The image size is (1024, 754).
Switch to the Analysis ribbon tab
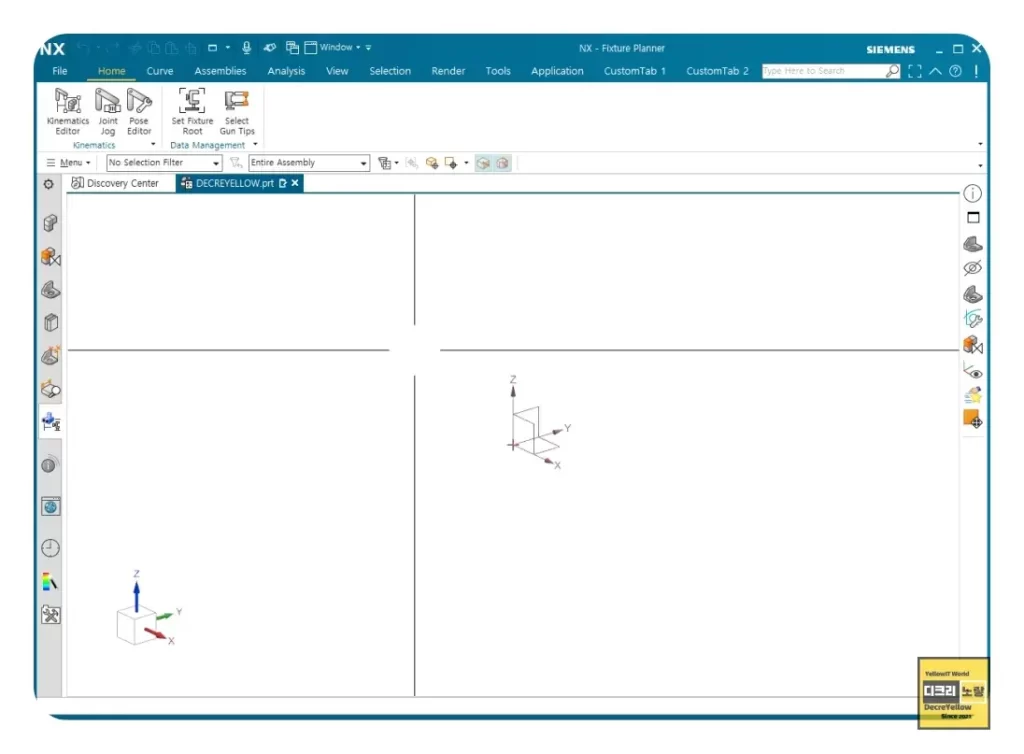point(286,71)
